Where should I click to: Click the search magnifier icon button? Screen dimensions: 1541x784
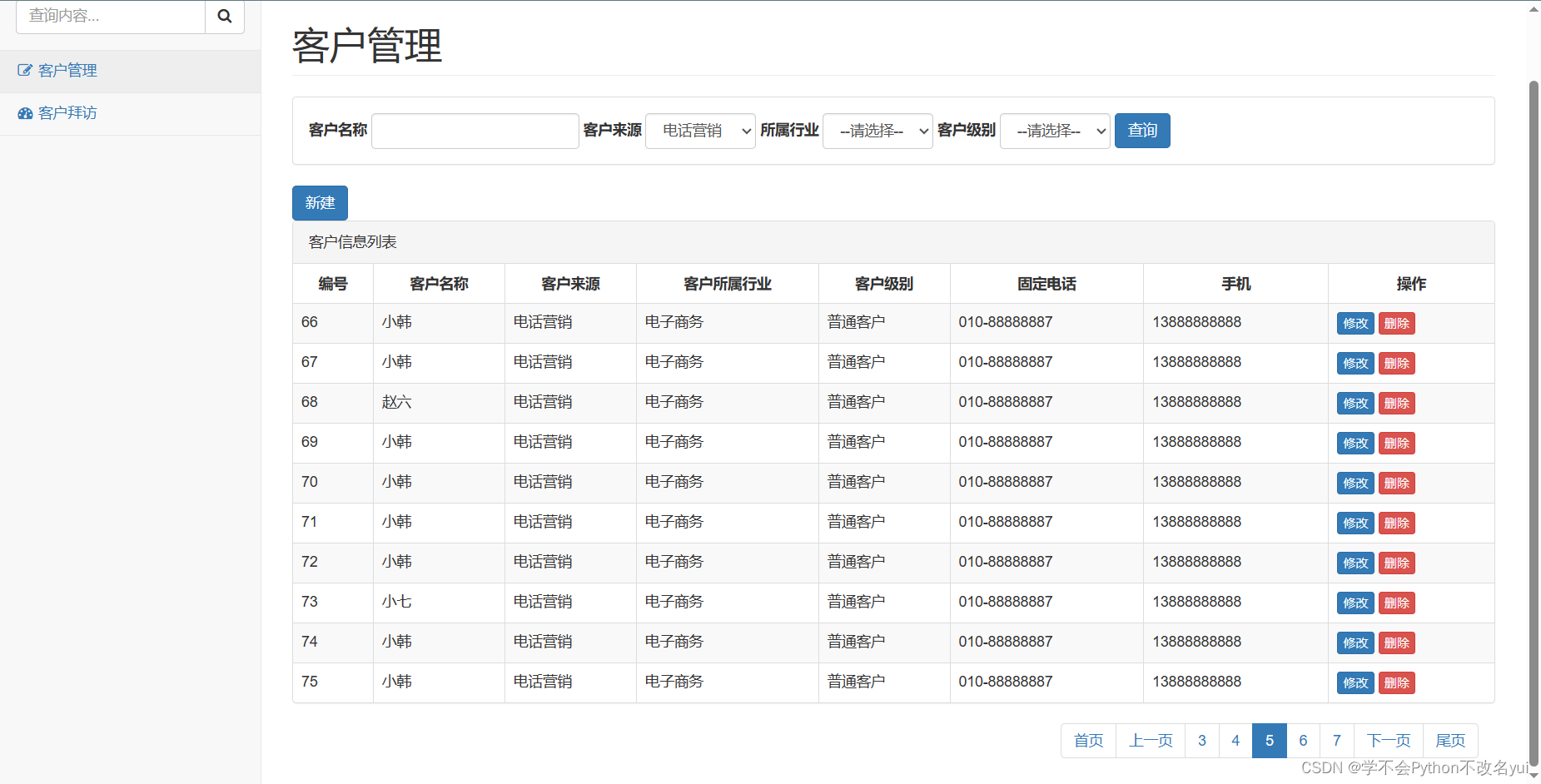[x=225, y=16]
